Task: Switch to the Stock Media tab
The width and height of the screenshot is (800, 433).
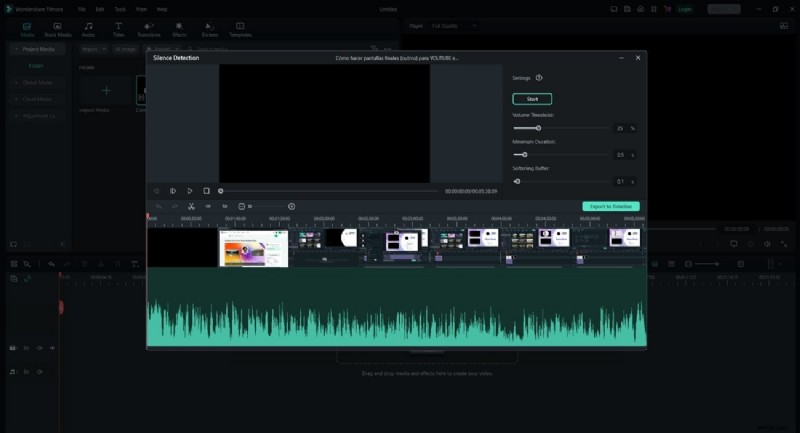Action: pyautogui.click(x=58, y=30)
